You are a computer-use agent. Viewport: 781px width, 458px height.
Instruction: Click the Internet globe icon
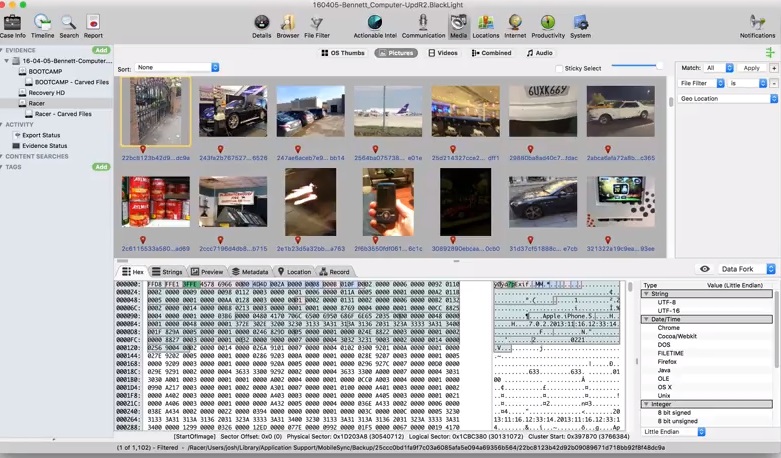tap(515, 21)
